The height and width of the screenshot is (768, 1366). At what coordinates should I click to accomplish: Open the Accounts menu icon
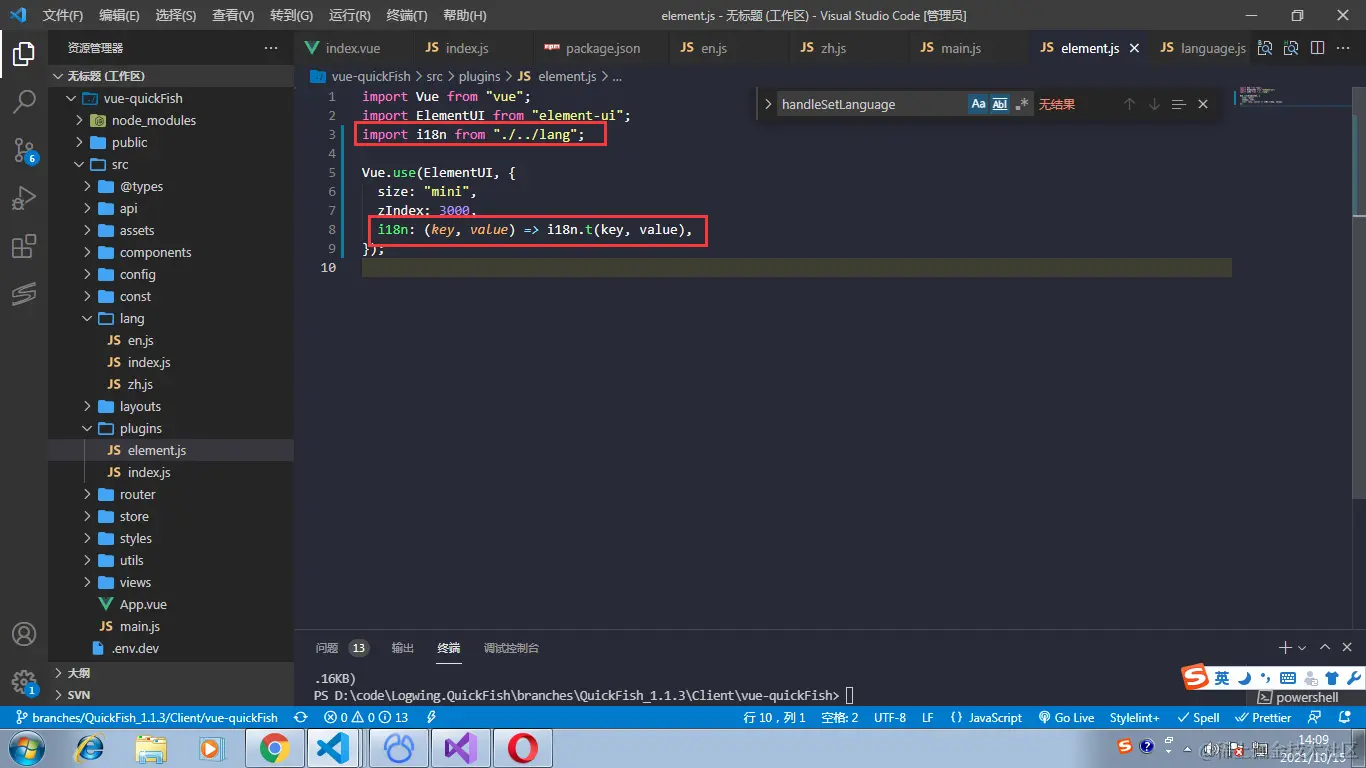coord(24,634)
